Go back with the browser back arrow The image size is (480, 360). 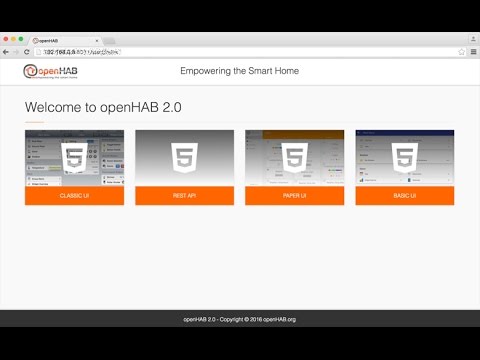(x=5, y=52)
